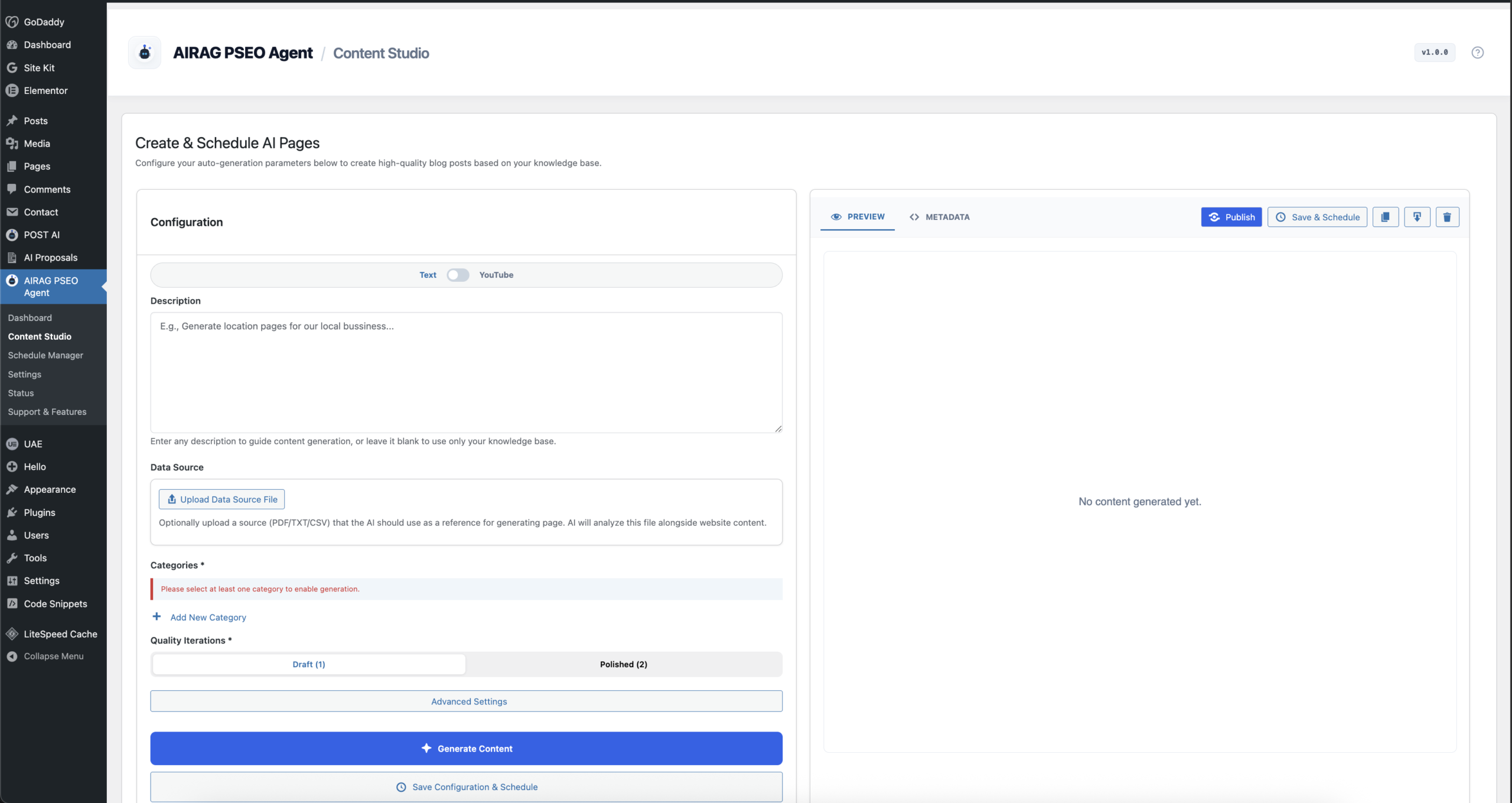Screen dimensions: 1512x803
Task: Click the download content icon button
Action: click(1416, 217)
